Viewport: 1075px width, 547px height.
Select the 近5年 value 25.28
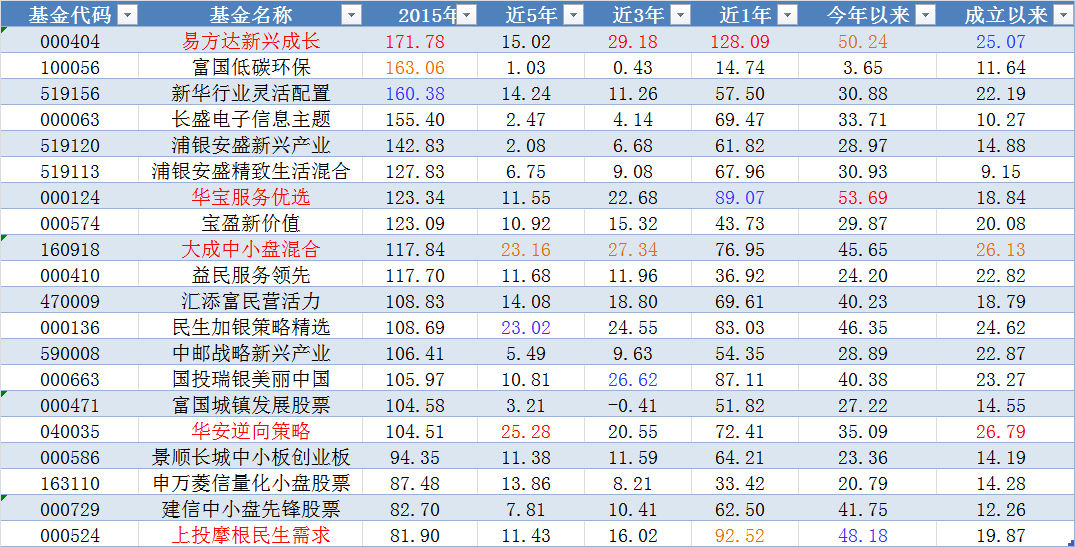526,433
